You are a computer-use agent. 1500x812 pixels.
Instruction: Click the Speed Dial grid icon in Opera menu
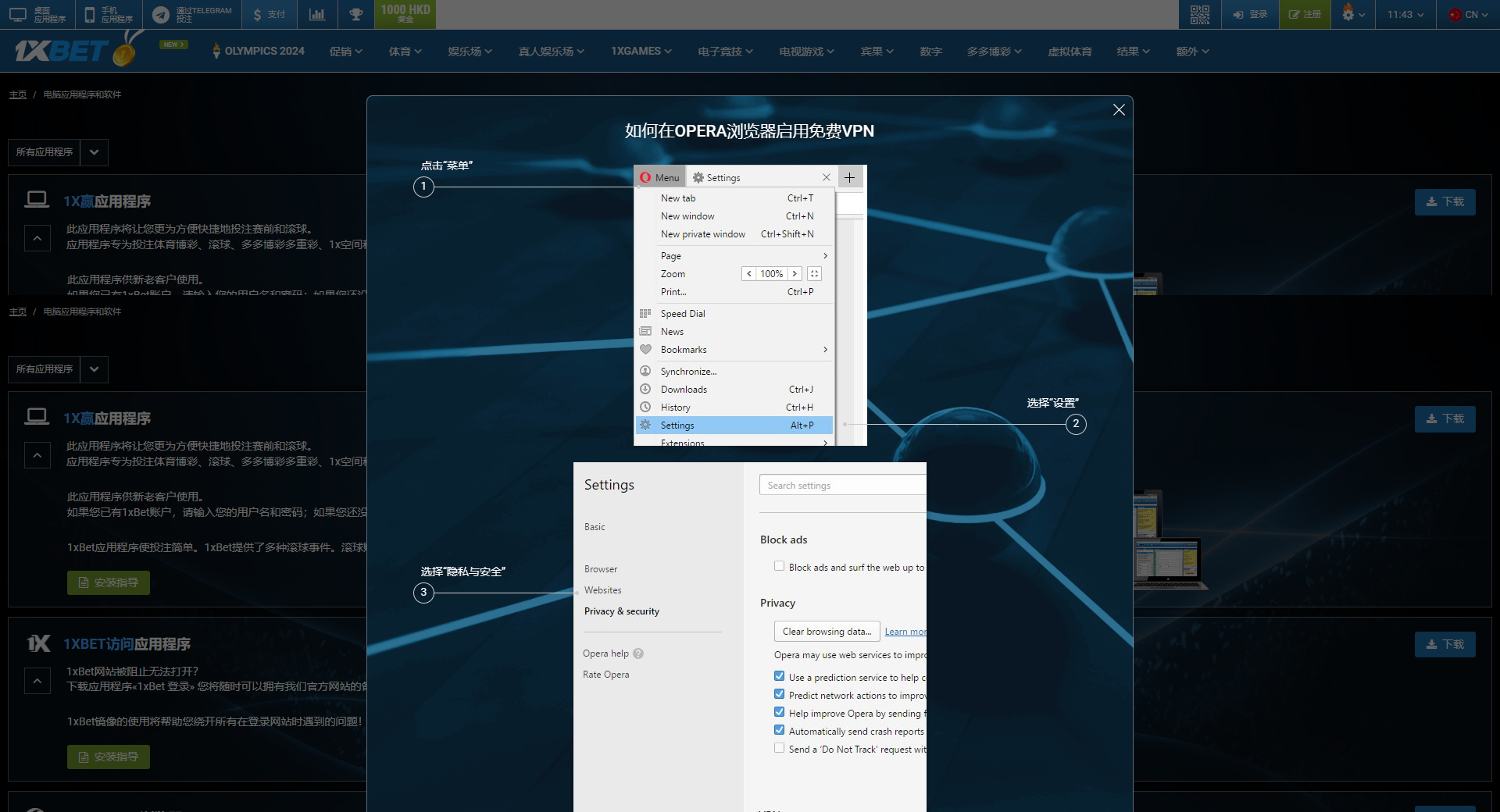[x=645, y=313]
